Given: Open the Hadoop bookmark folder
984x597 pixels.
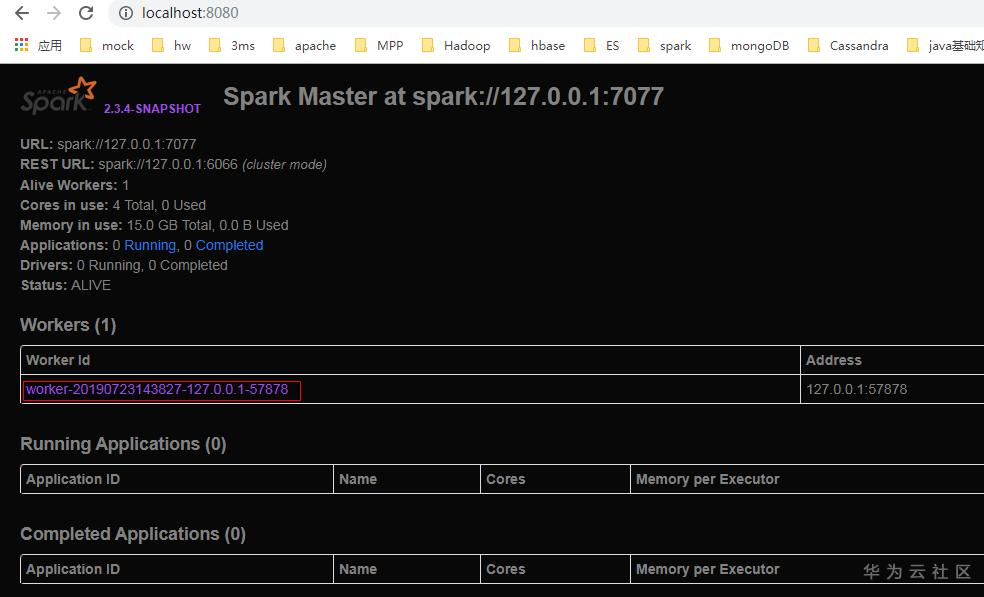Looking at the screenshot, I should (x=456, y=45).
